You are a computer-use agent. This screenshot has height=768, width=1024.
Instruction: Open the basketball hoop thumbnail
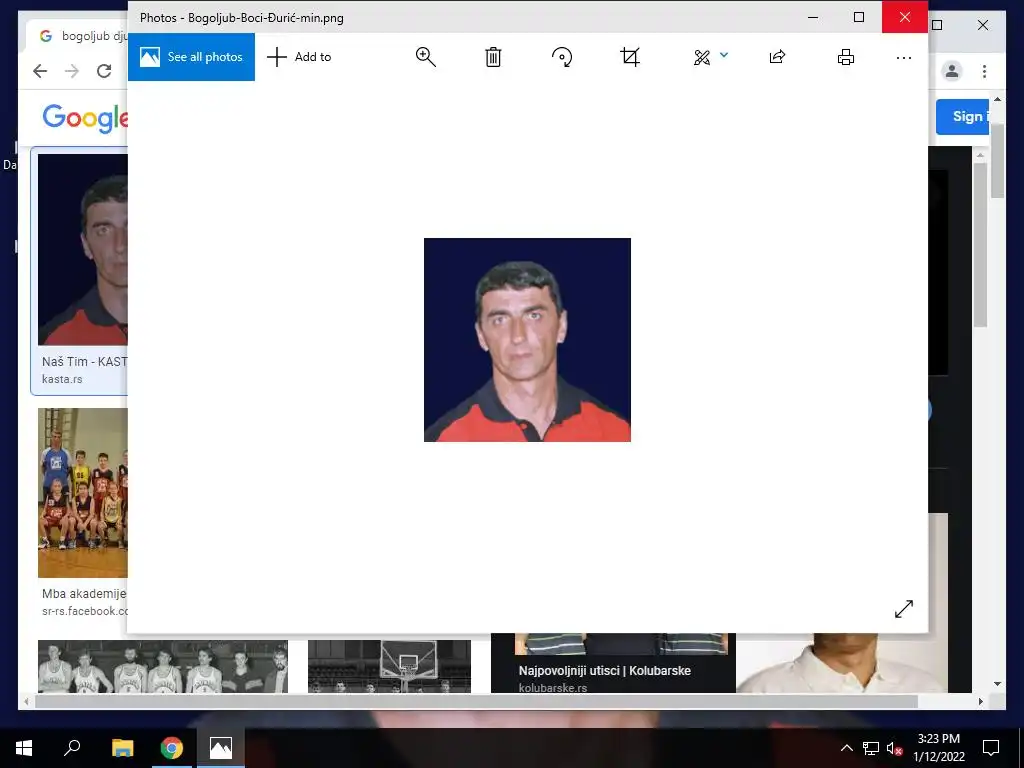(389, 666)
